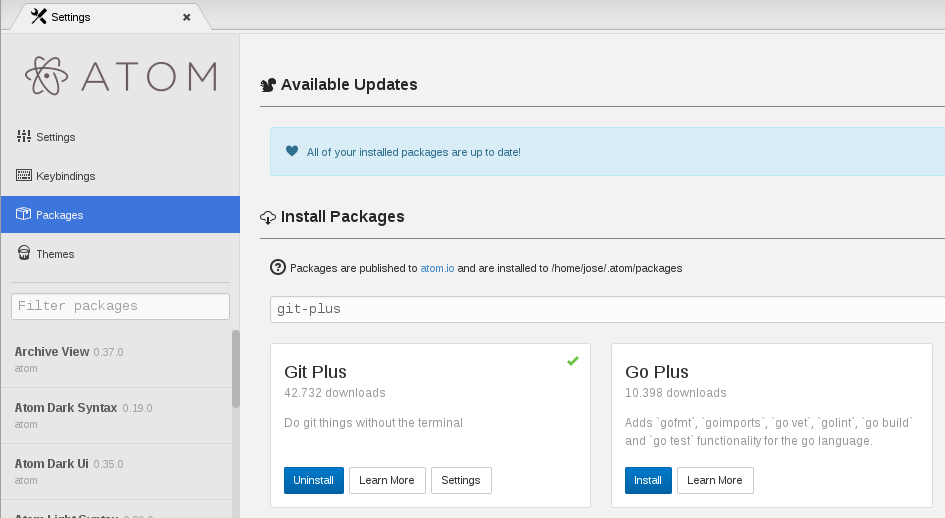This screenshot has height=518, width=945.
Task: Click the question mark help icon
Action: [x=278, y=267]
